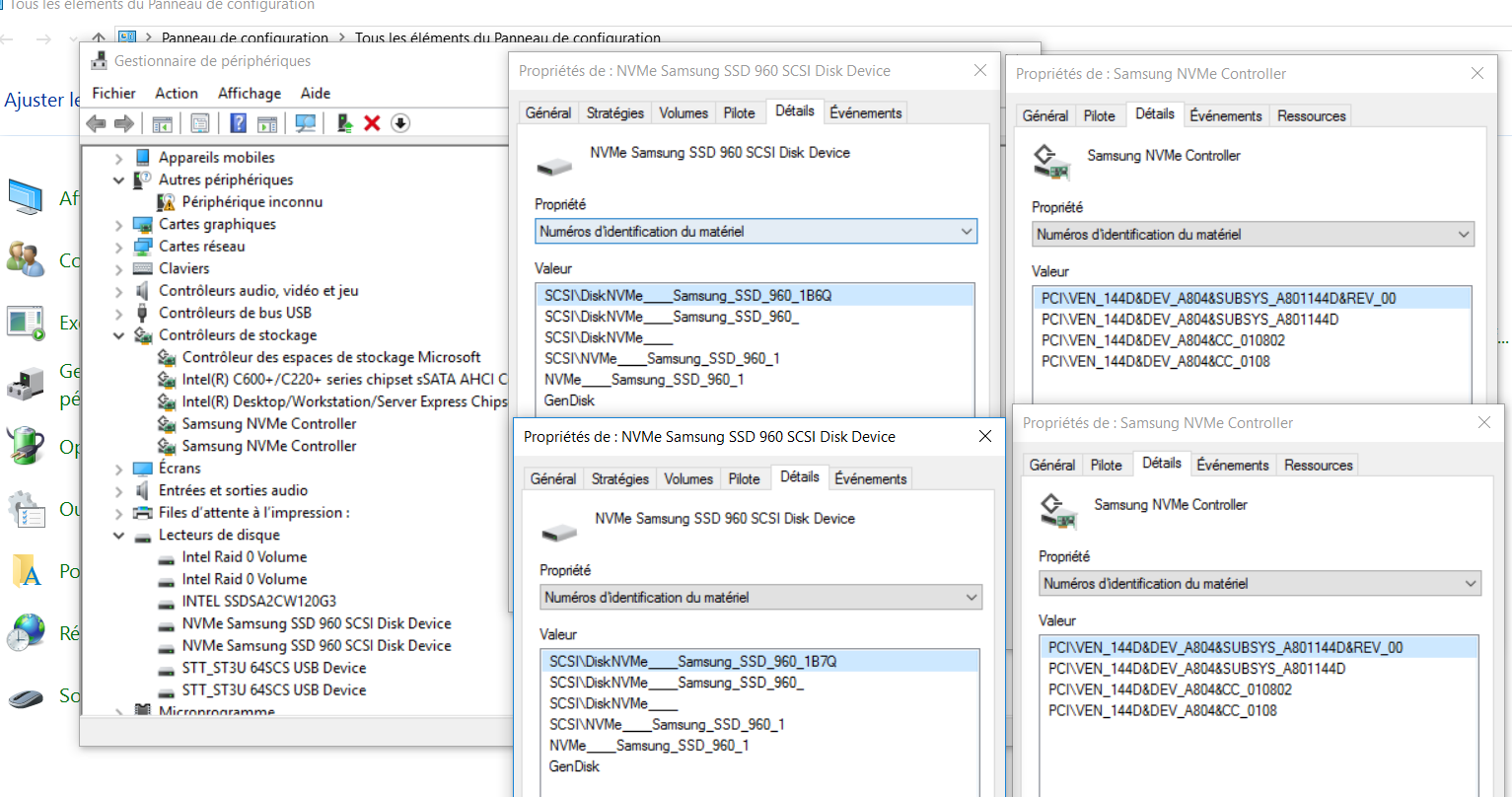This screenshot has height=797, width=1512.
Task: Select the Cartes graphiques category label
Action: [217, 224]
